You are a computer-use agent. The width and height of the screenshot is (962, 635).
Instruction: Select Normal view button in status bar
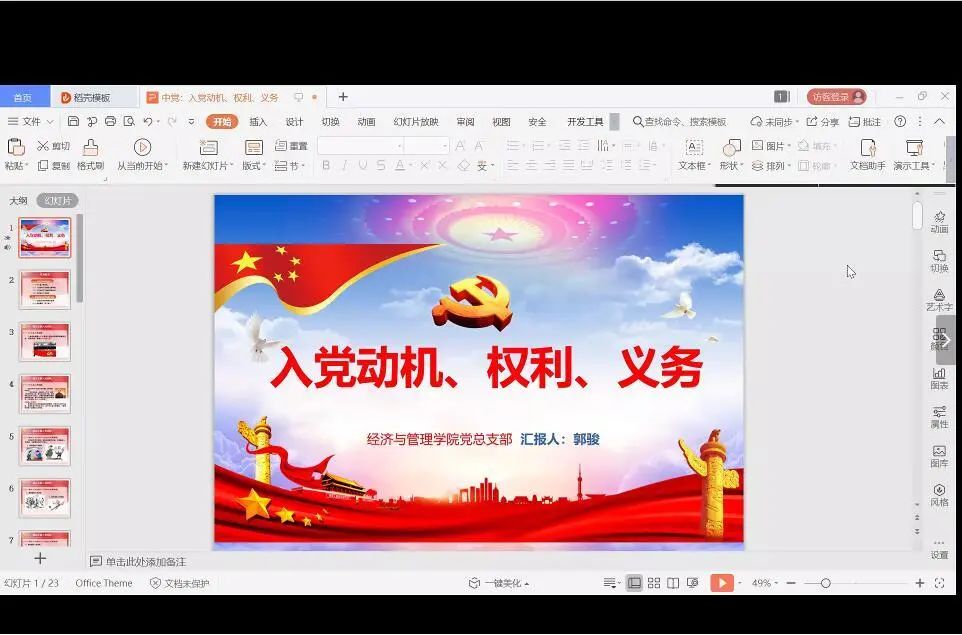pos(634,583)
